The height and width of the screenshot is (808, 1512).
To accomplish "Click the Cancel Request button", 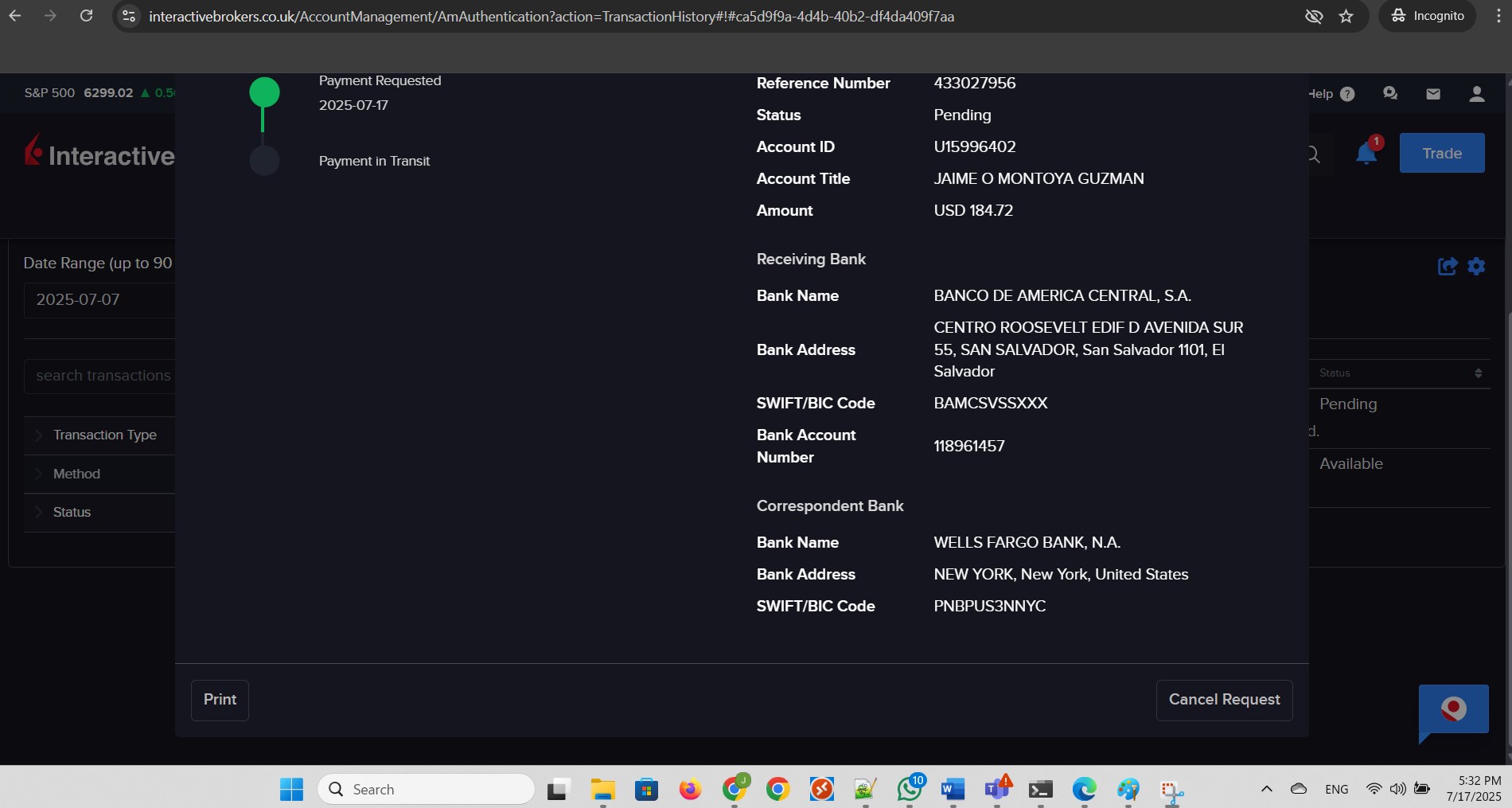I will (x=1224, y=700).
